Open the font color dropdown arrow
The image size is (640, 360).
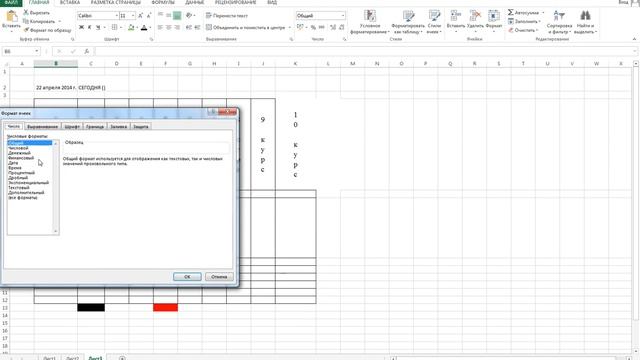coord(150,27)
